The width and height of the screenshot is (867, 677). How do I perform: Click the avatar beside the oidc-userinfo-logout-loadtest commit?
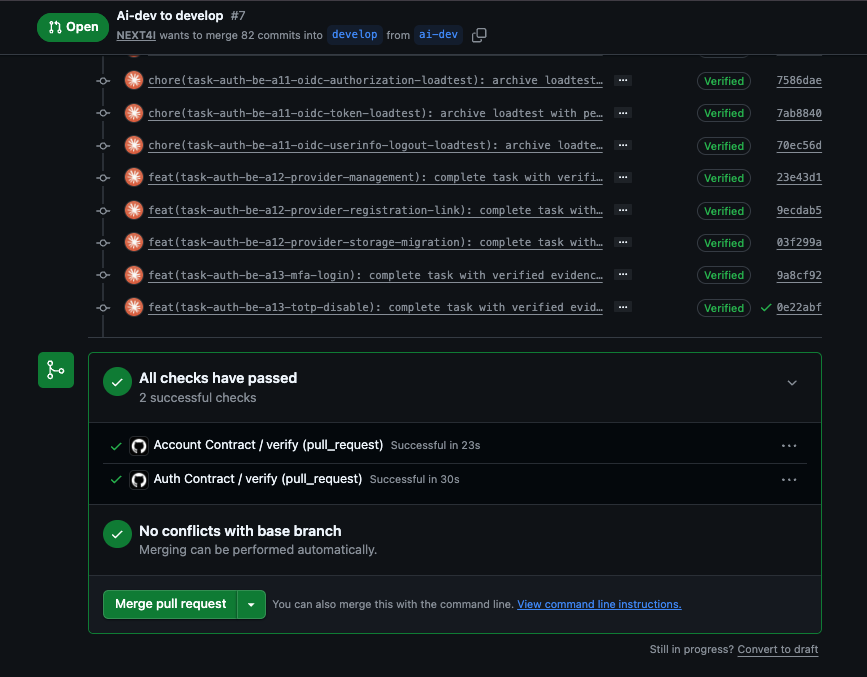coord(134,145)
